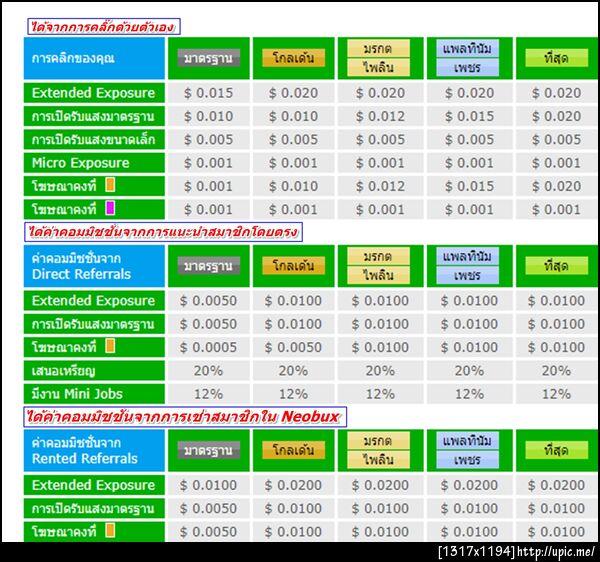Select the gold โกลเด้น badge in the การคลิกของคุณ header
The width and height of the screenshot is (600, 562).
point(293,58)
